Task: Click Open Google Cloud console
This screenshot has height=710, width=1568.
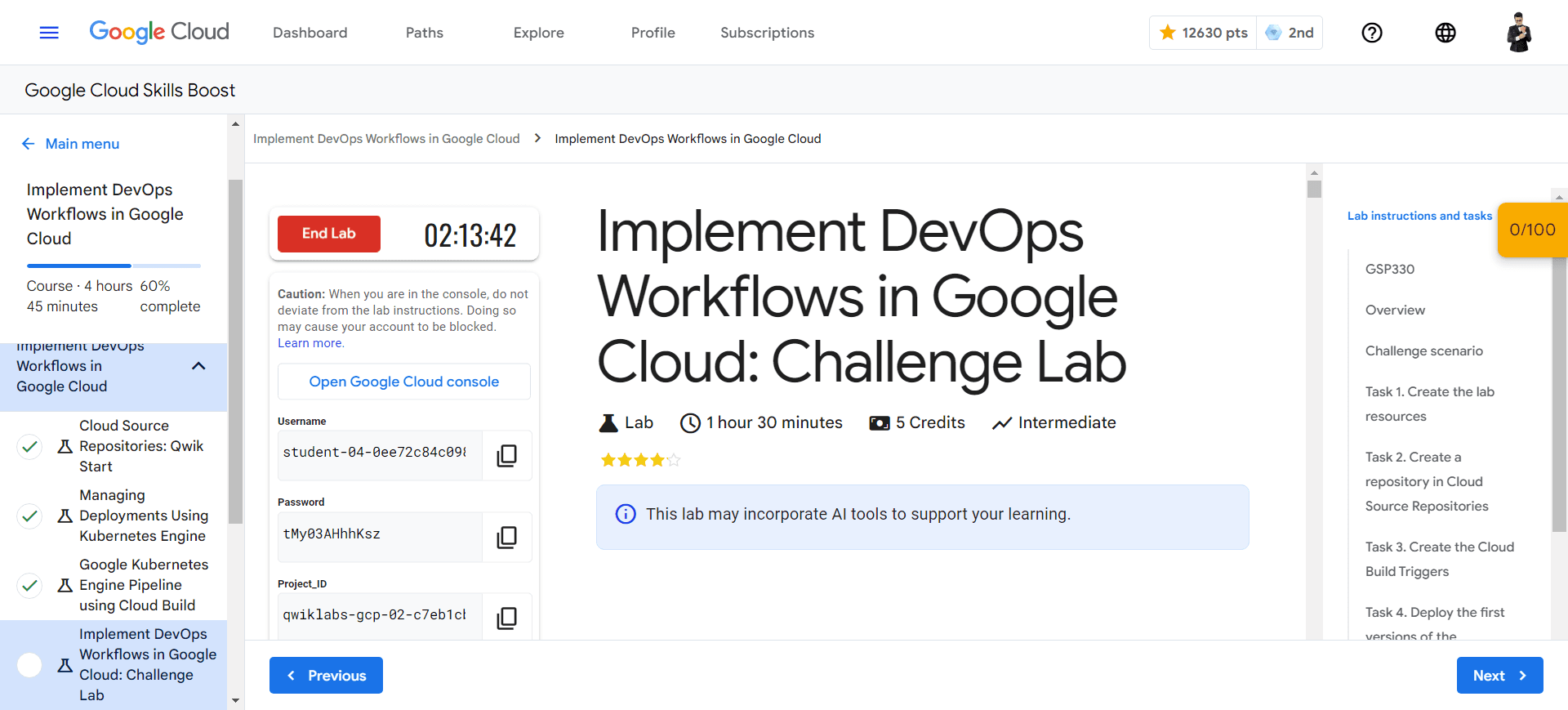Action: [403, 382]
